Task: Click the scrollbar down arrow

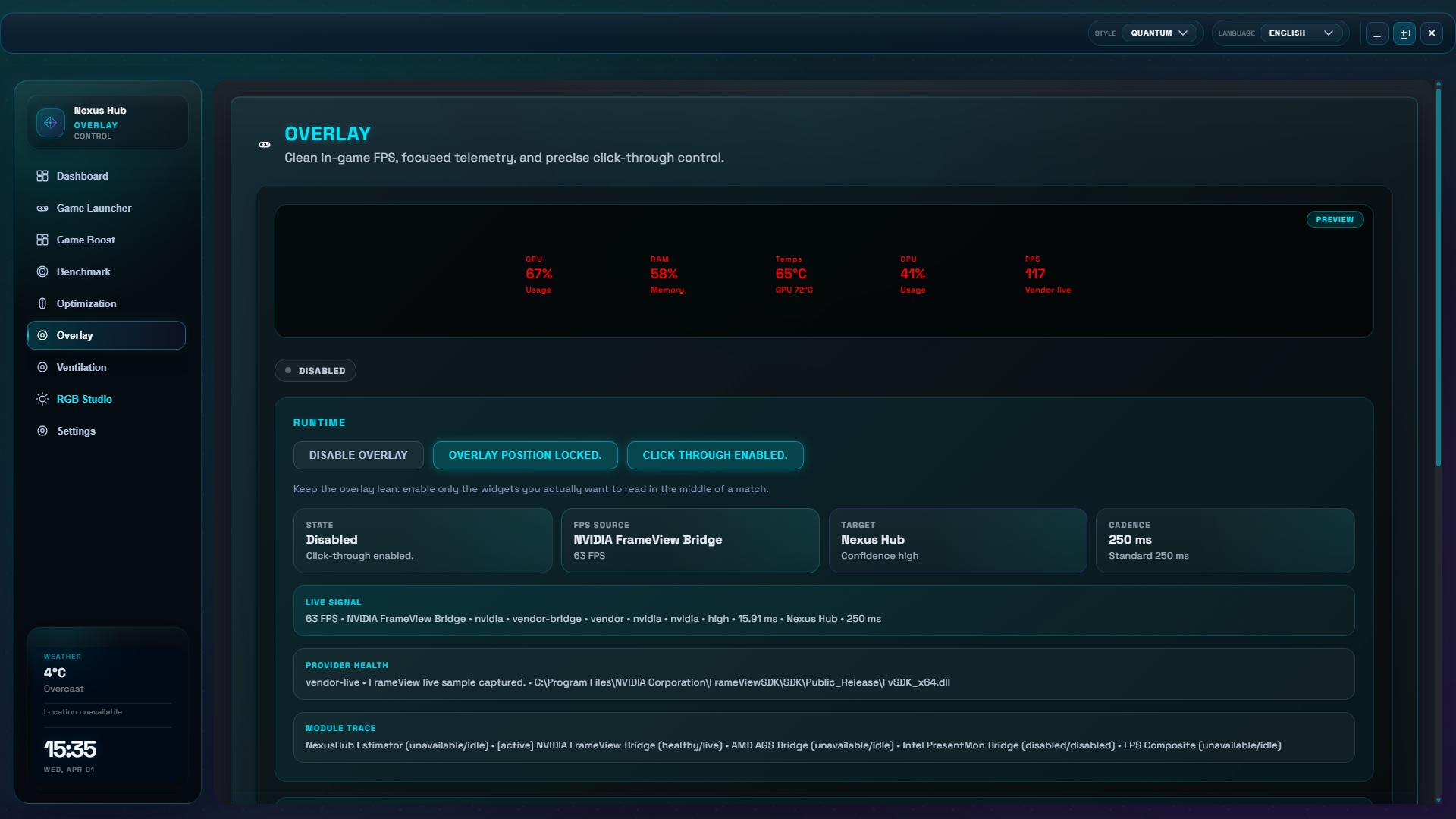Action: click(x=1439, y=799)
